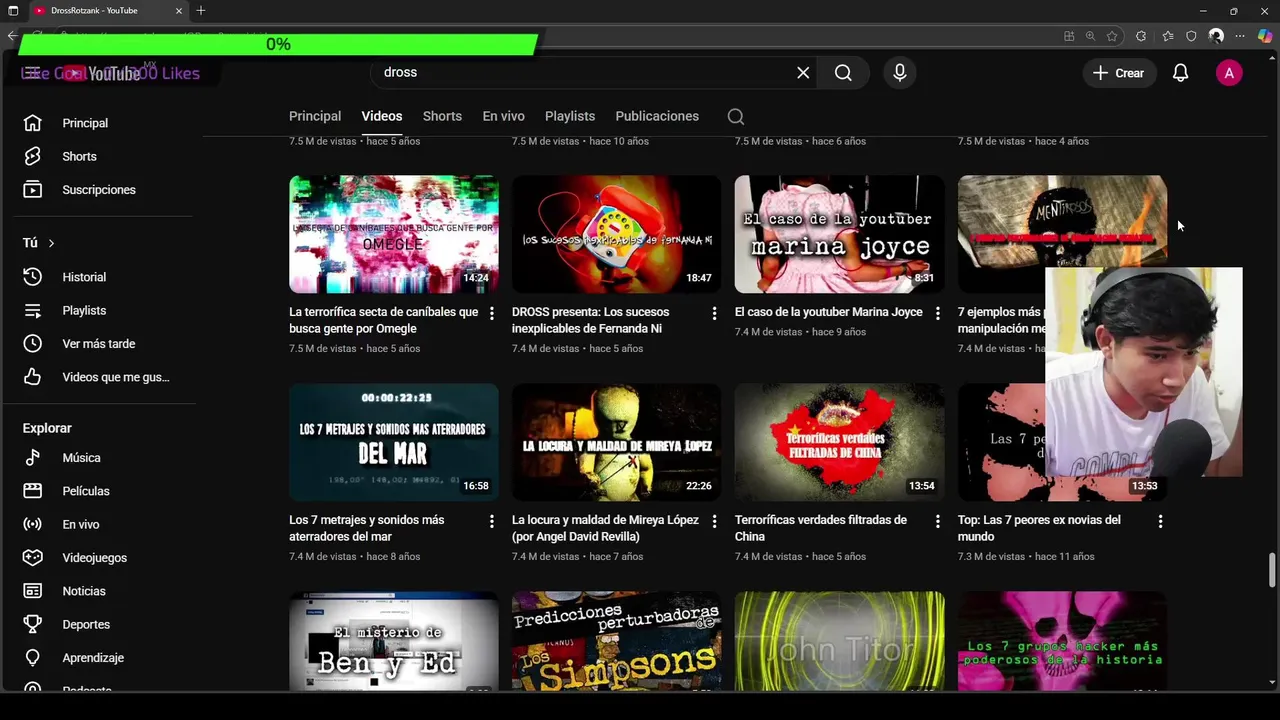The image size is (1280, 720).
Task: Click the browser favorites star icon
Action: point(1112,36)
